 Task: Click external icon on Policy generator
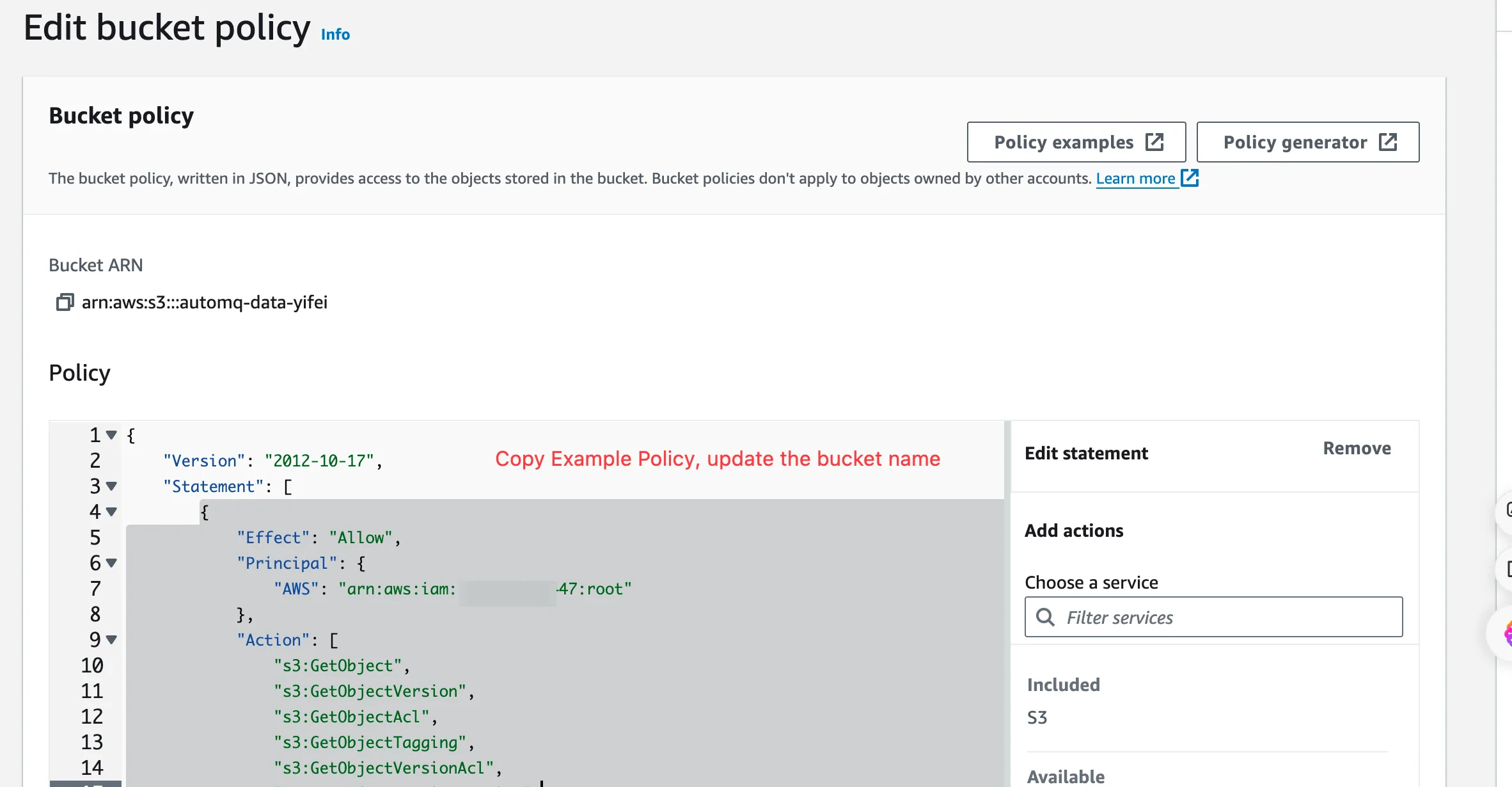pos(1388,141)
